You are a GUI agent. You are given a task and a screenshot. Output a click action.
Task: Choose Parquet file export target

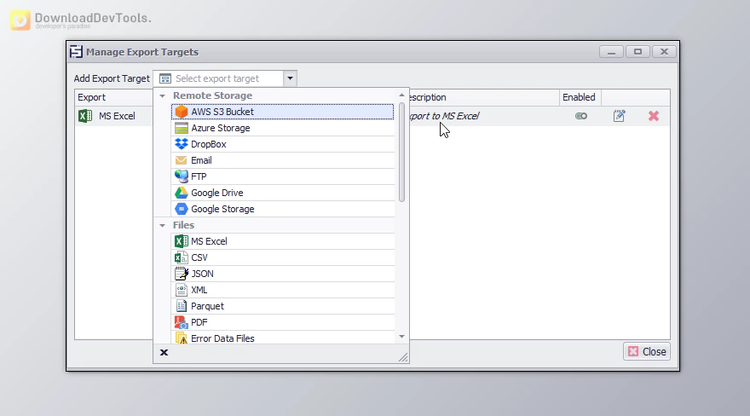pos(282,306)
